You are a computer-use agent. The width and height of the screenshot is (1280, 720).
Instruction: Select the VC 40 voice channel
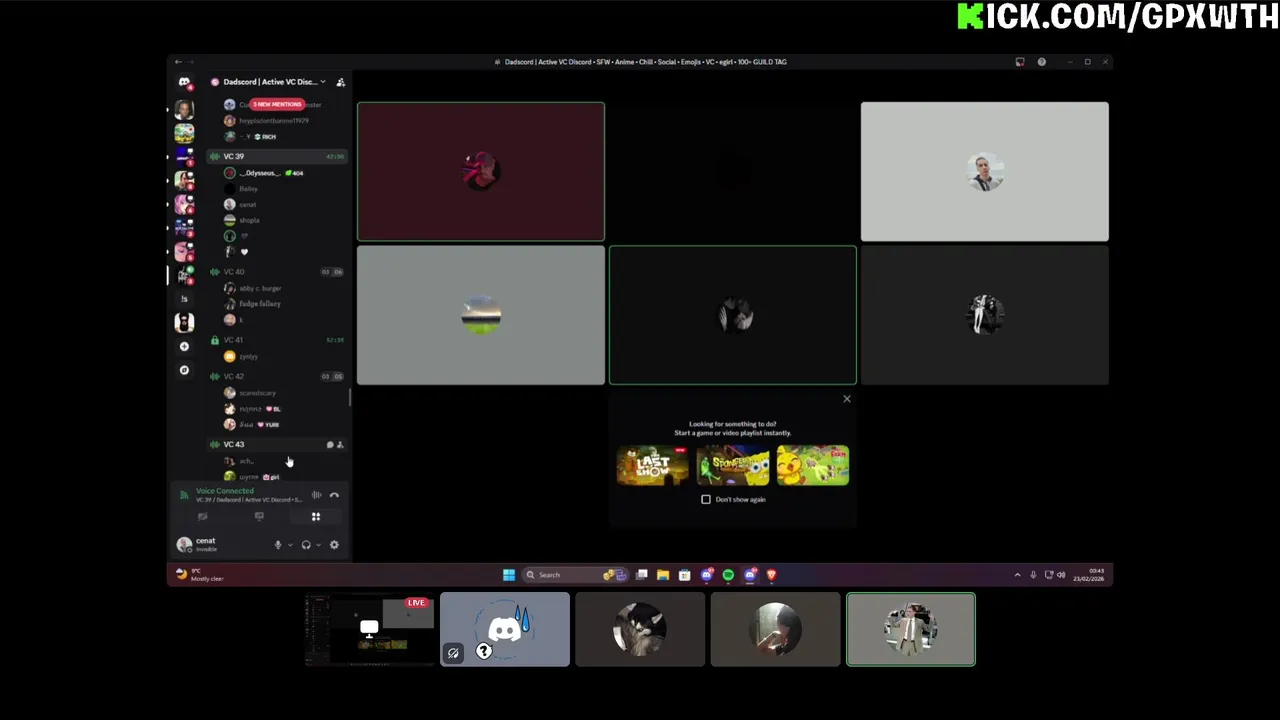(277, 272)
